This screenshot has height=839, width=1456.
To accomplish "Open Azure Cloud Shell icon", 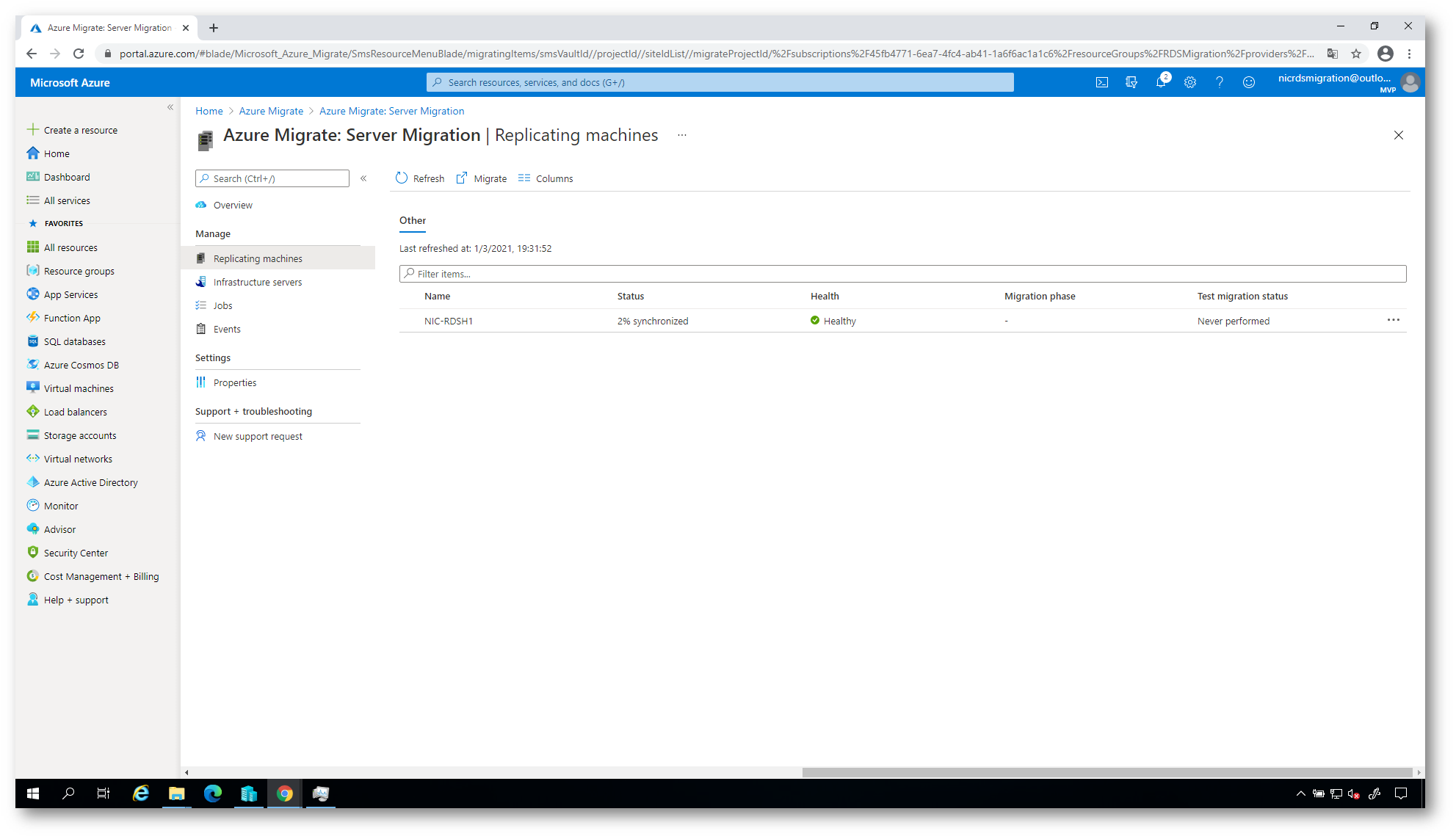I will (x=1101, y=82).
